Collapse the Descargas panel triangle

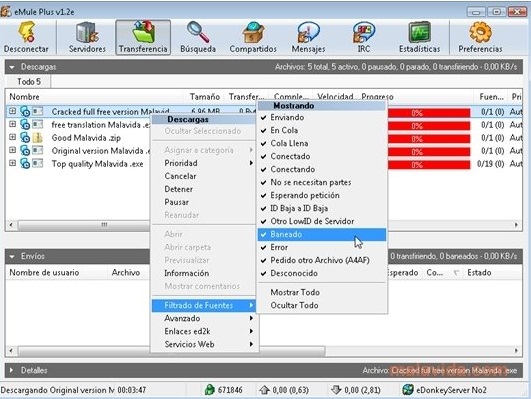(x=12, y=67)
